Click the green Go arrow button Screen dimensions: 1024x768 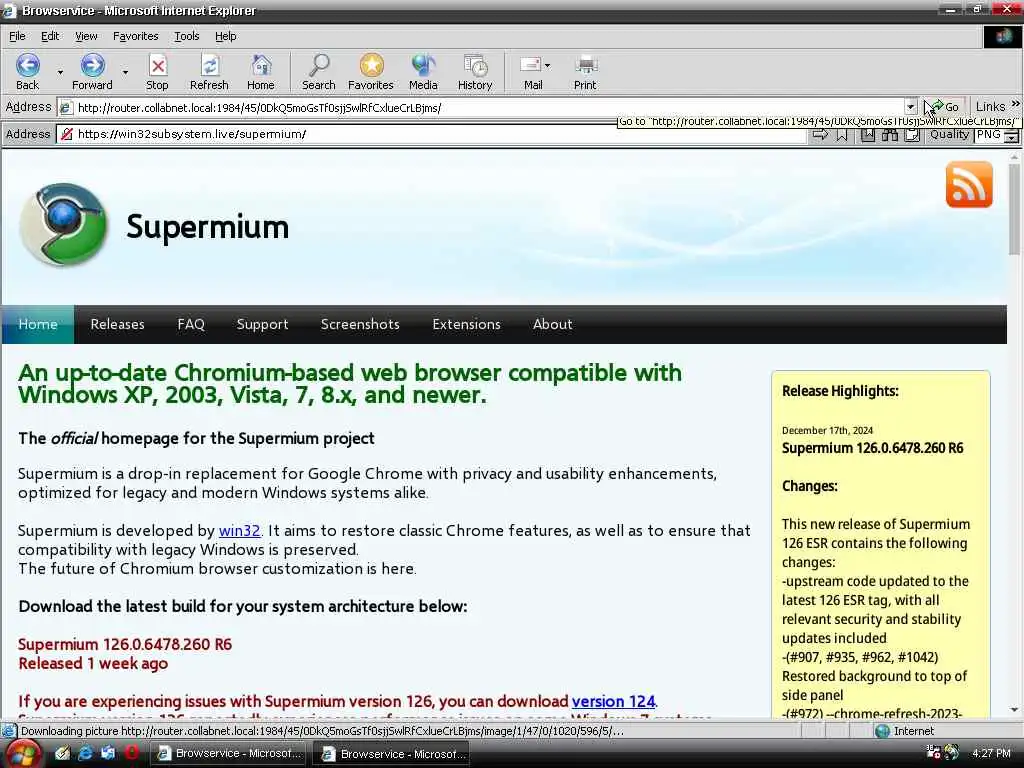pos(944,106)
